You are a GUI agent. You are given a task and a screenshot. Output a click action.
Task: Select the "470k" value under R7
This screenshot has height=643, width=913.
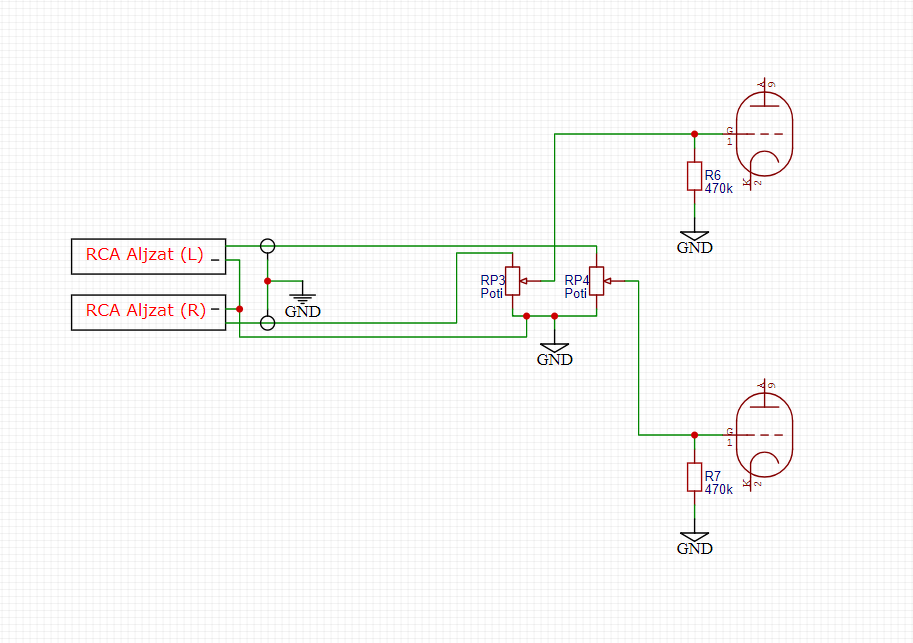pyautogui.click(x=719, y=489)
